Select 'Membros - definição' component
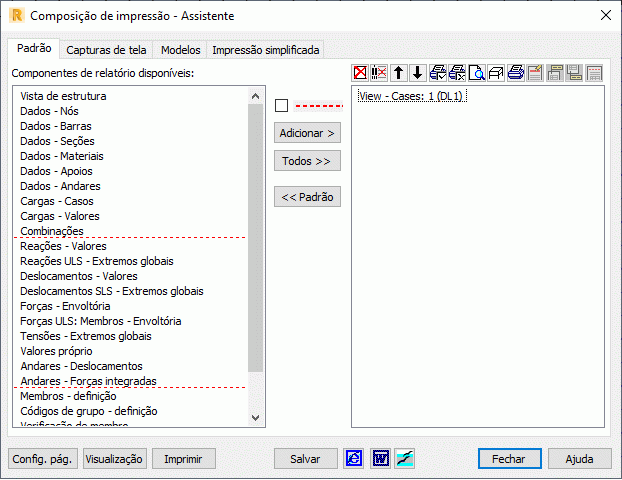The image size is (622, 480). (68, 396)
